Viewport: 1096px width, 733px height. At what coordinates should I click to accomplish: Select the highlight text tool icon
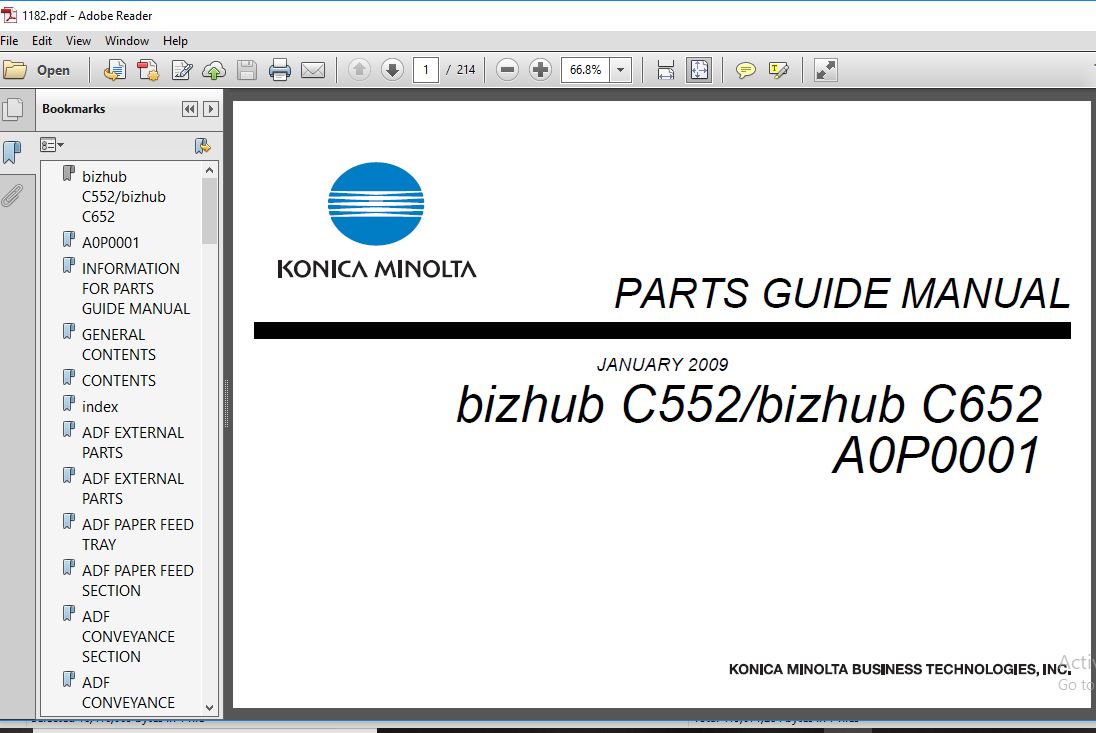click(779, 70)
